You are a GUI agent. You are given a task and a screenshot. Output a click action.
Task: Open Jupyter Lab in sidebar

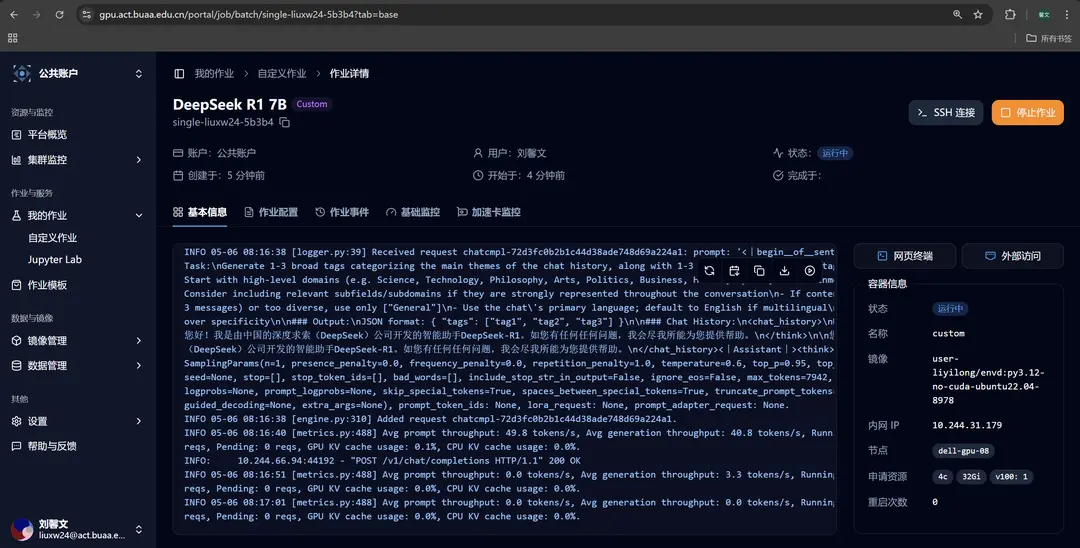click(x=54, y=260)
